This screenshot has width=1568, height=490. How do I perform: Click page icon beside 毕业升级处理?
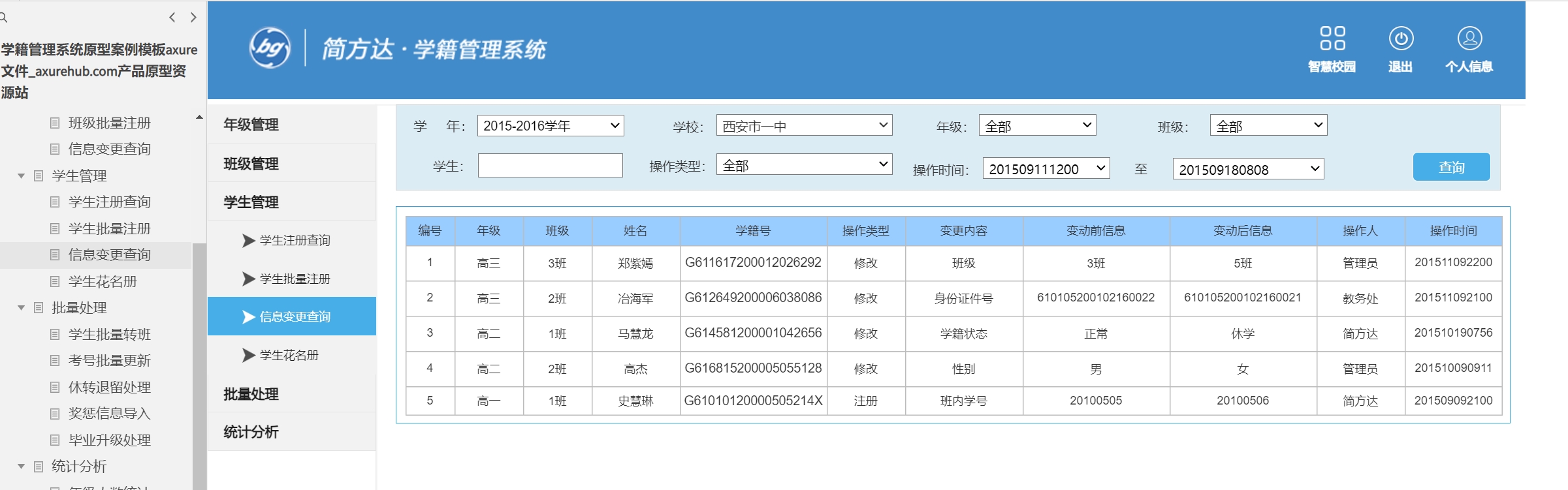(x=55, y=440)
